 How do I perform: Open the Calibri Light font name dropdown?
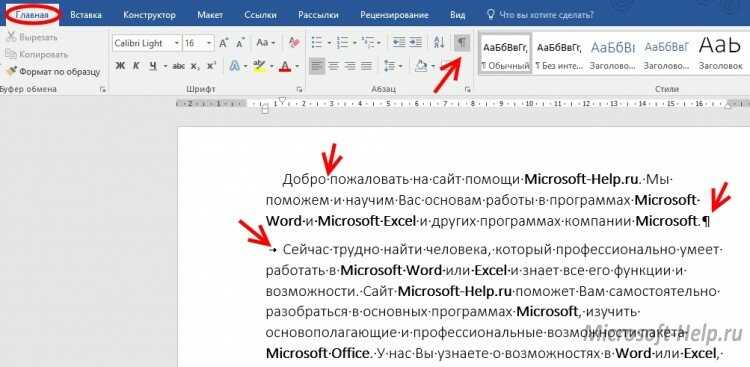(x=176, y=43)
